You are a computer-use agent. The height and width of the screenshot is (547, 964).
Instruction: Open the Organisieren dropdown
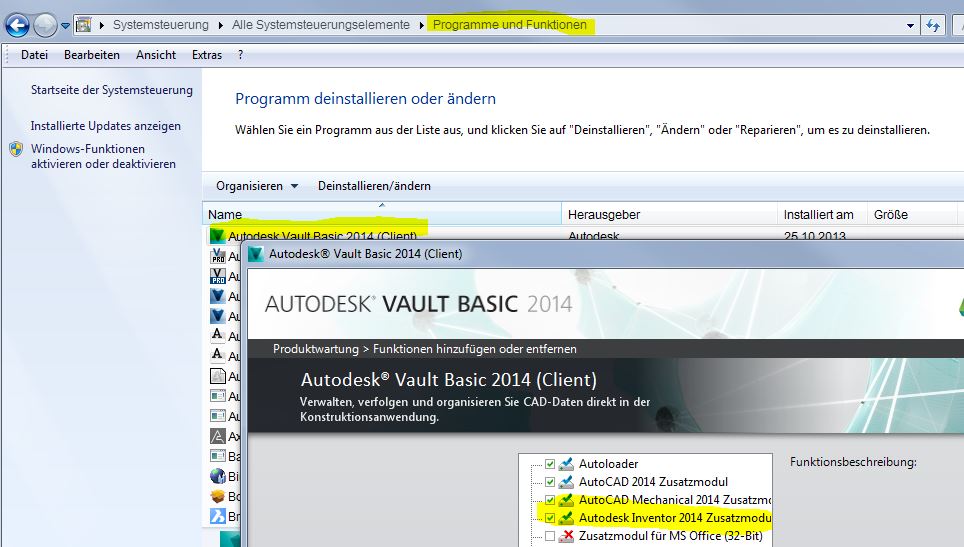pyautogui.click(x=256, y=186)
